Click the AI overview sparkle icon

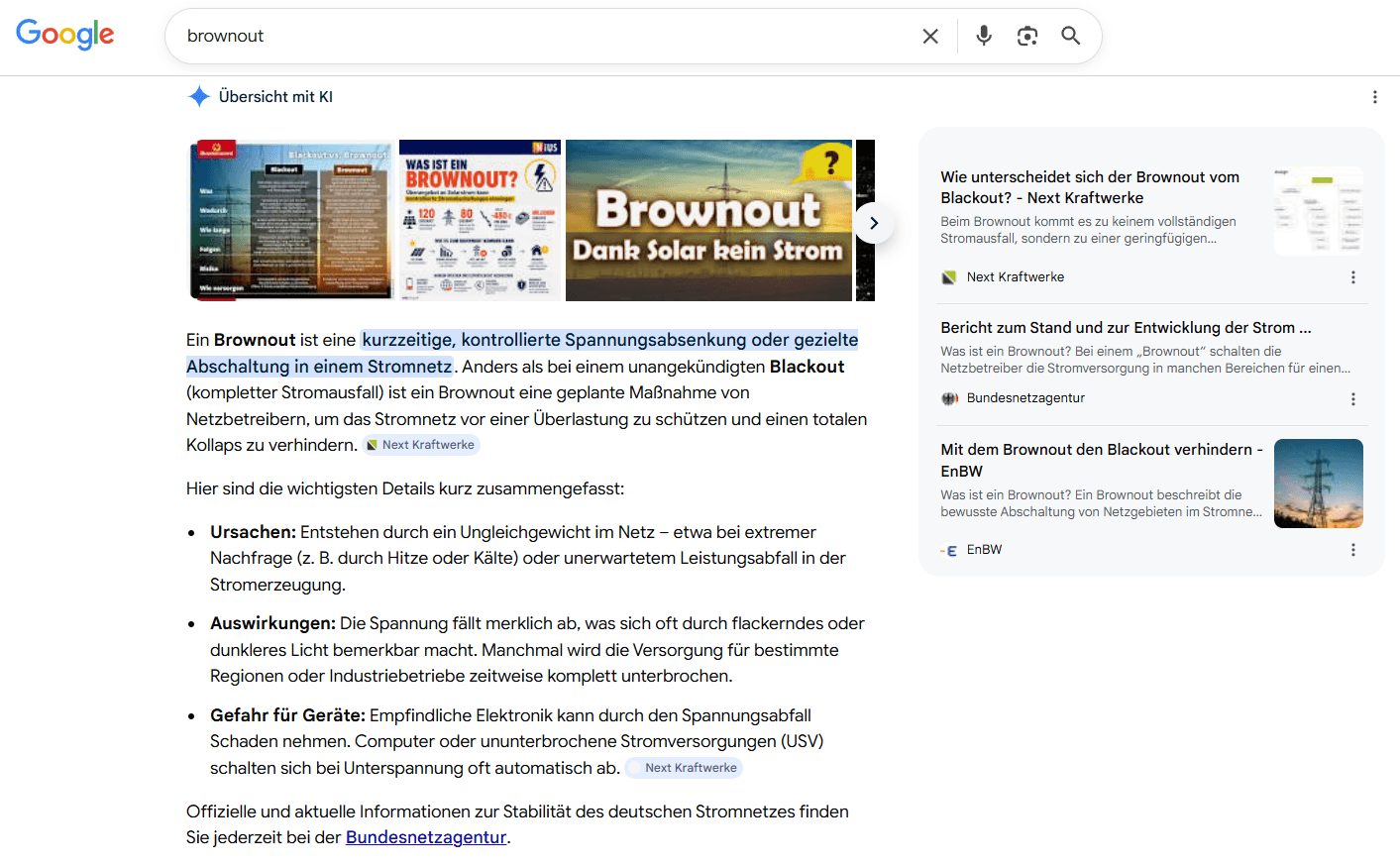[199, 96]
